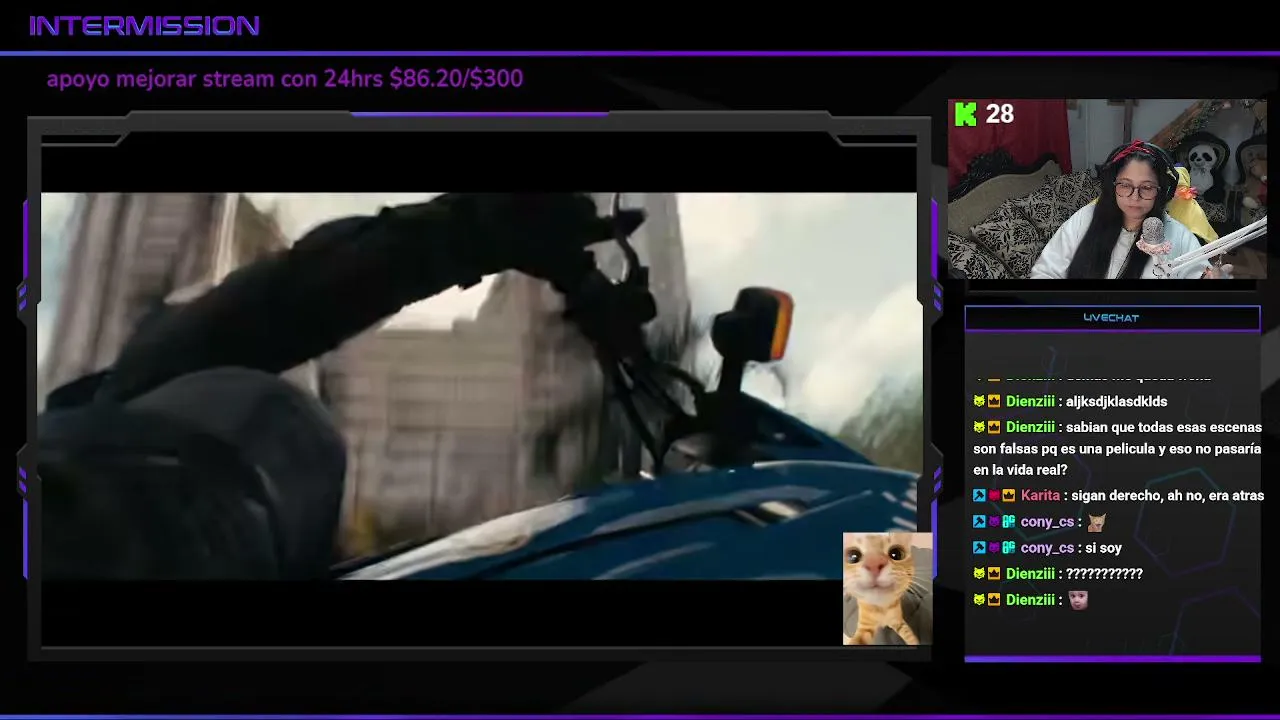The height and width of the screenshot is (720, 1280).
Task: Open Dienziii's name on 'sabian que todas' message
Action: [1030, 427]
